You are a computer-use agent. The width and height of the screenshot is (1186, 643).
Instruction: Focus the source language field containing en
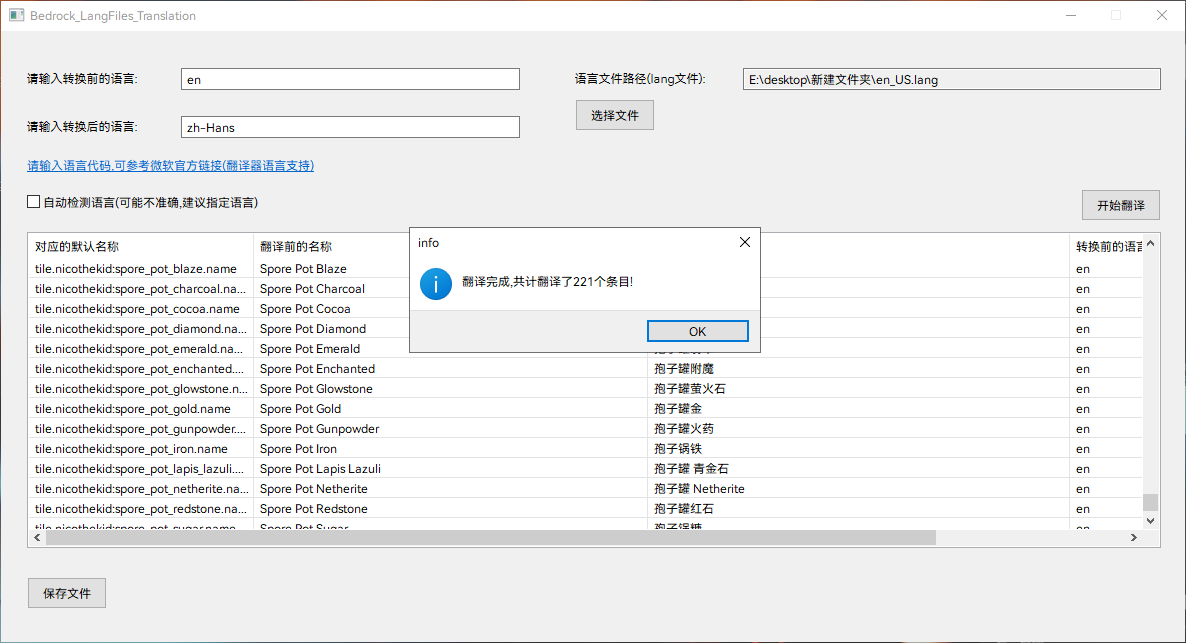350,79
